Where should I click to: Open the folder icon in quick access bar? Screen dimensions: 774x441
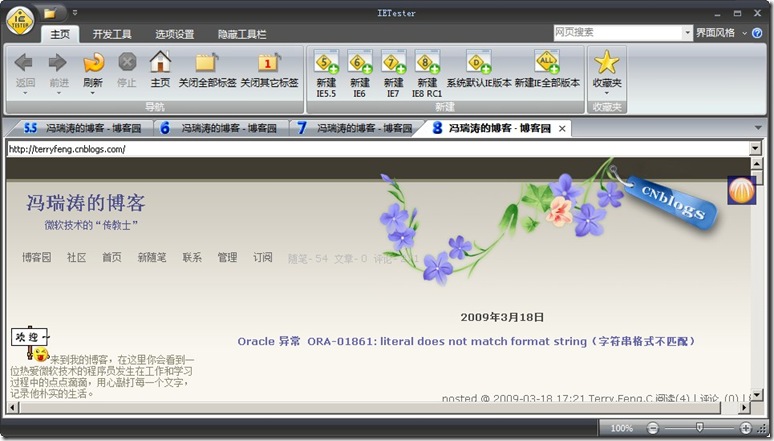pos(49,13)
